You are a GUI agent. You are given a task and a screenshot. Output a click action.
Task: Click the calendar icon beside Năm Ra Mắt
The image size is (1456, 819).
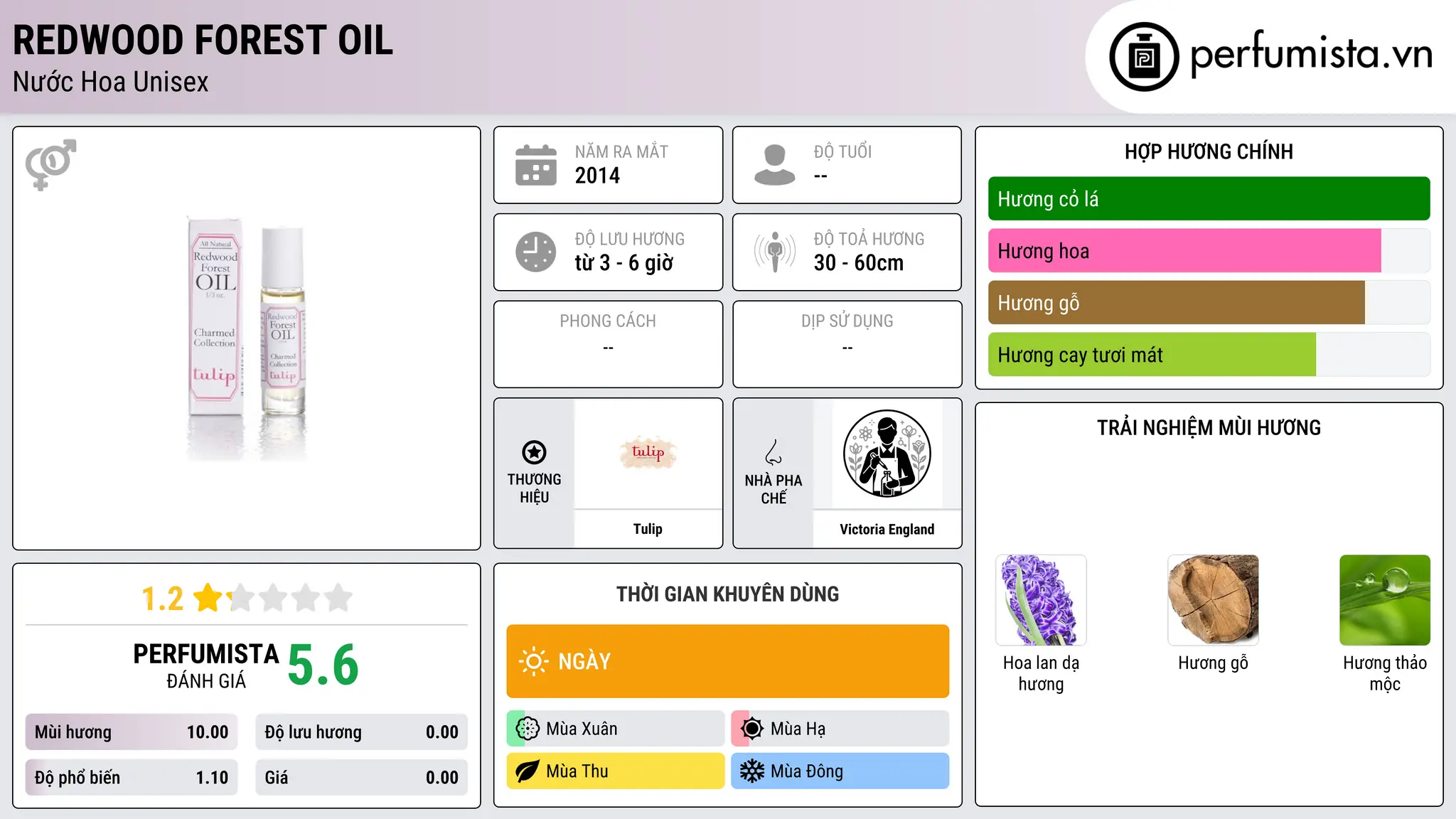(536, 165)
